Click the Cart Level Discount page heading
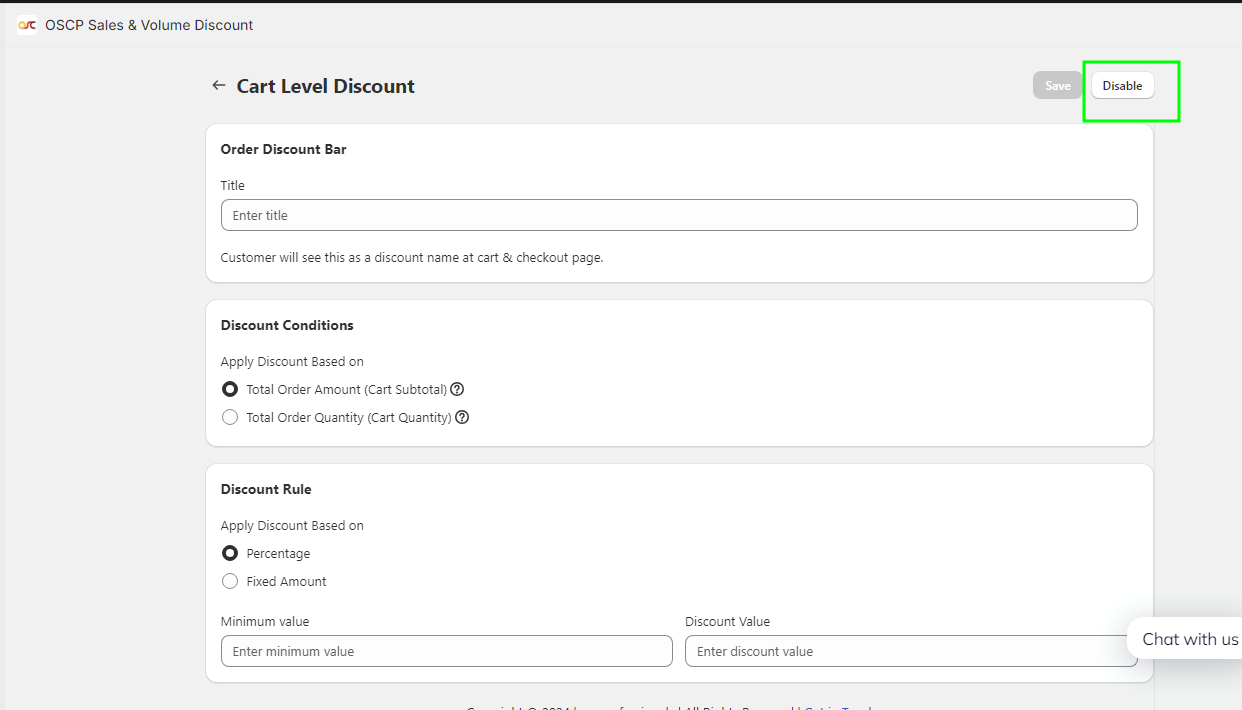This screenshot has width=1242, height=710. 325,86
